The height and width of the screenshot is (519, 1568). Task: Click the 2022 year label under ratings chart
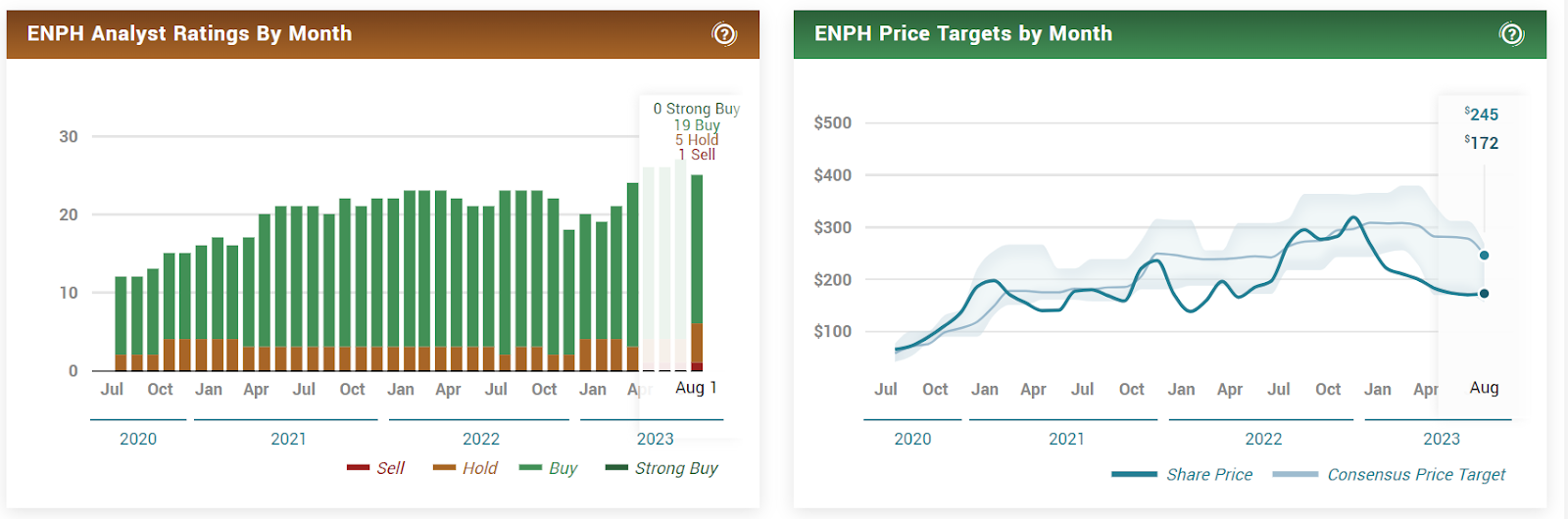(481, 439)
